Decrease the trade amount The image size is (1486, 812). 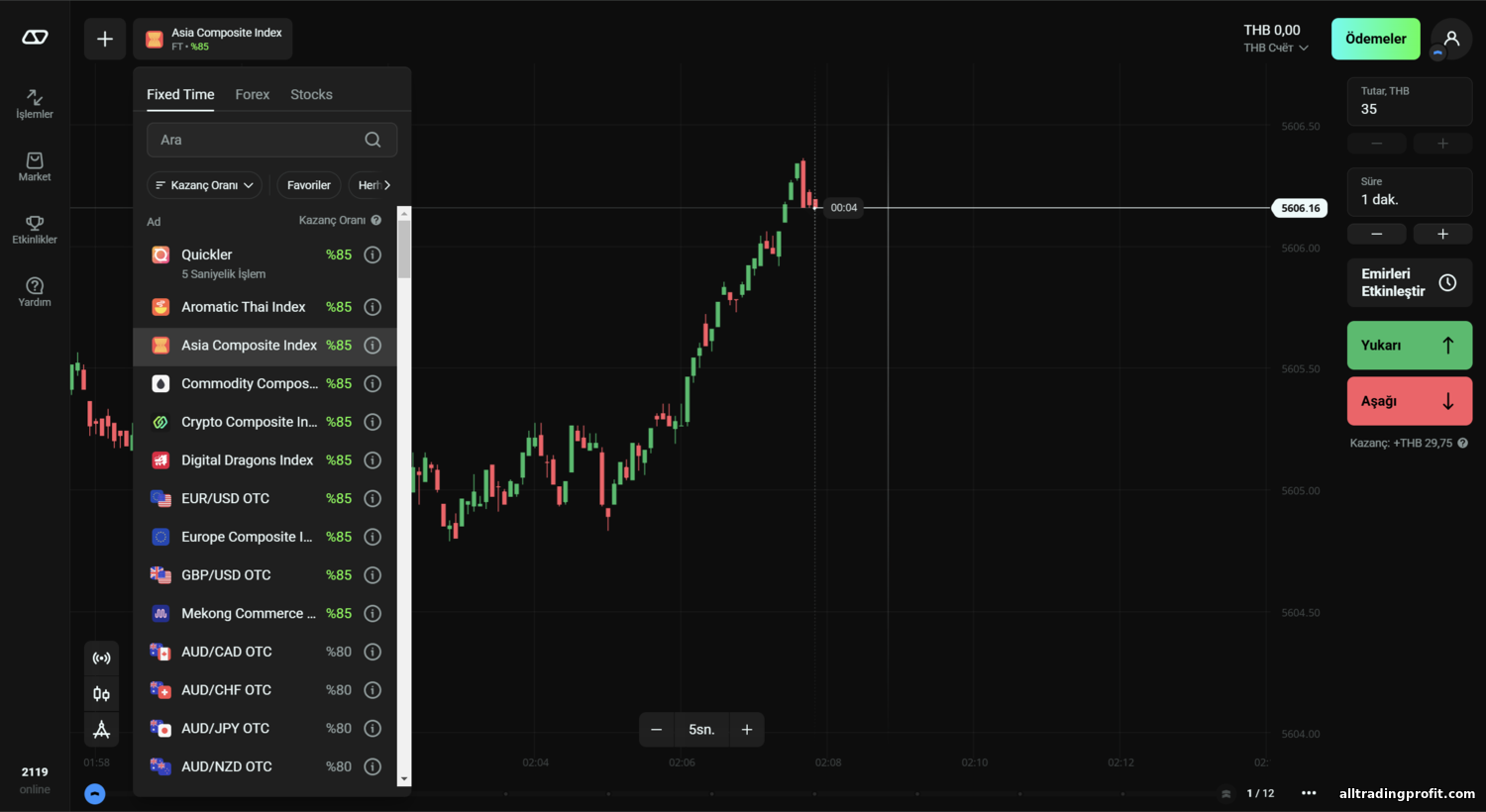coord(1376,144)
